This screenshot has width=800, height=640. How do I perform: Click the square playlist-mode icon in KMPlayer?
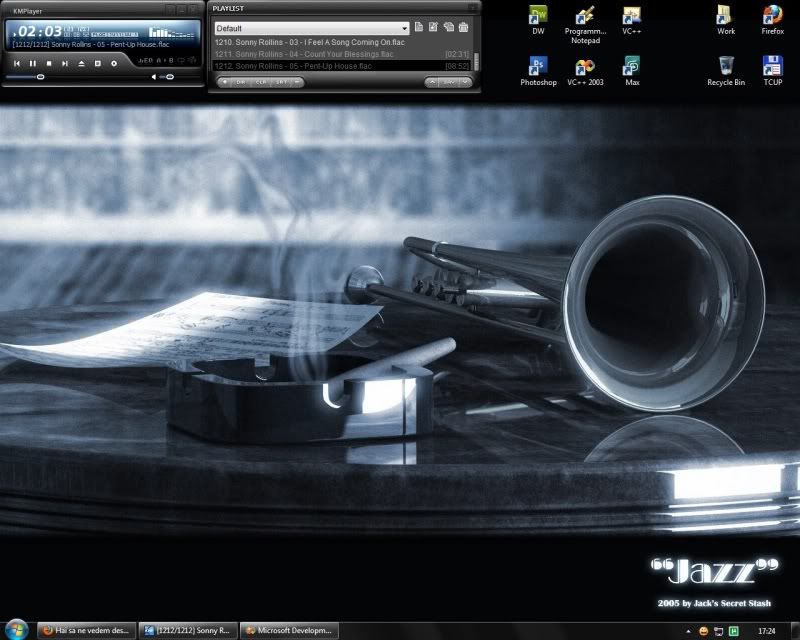(97, 63)
